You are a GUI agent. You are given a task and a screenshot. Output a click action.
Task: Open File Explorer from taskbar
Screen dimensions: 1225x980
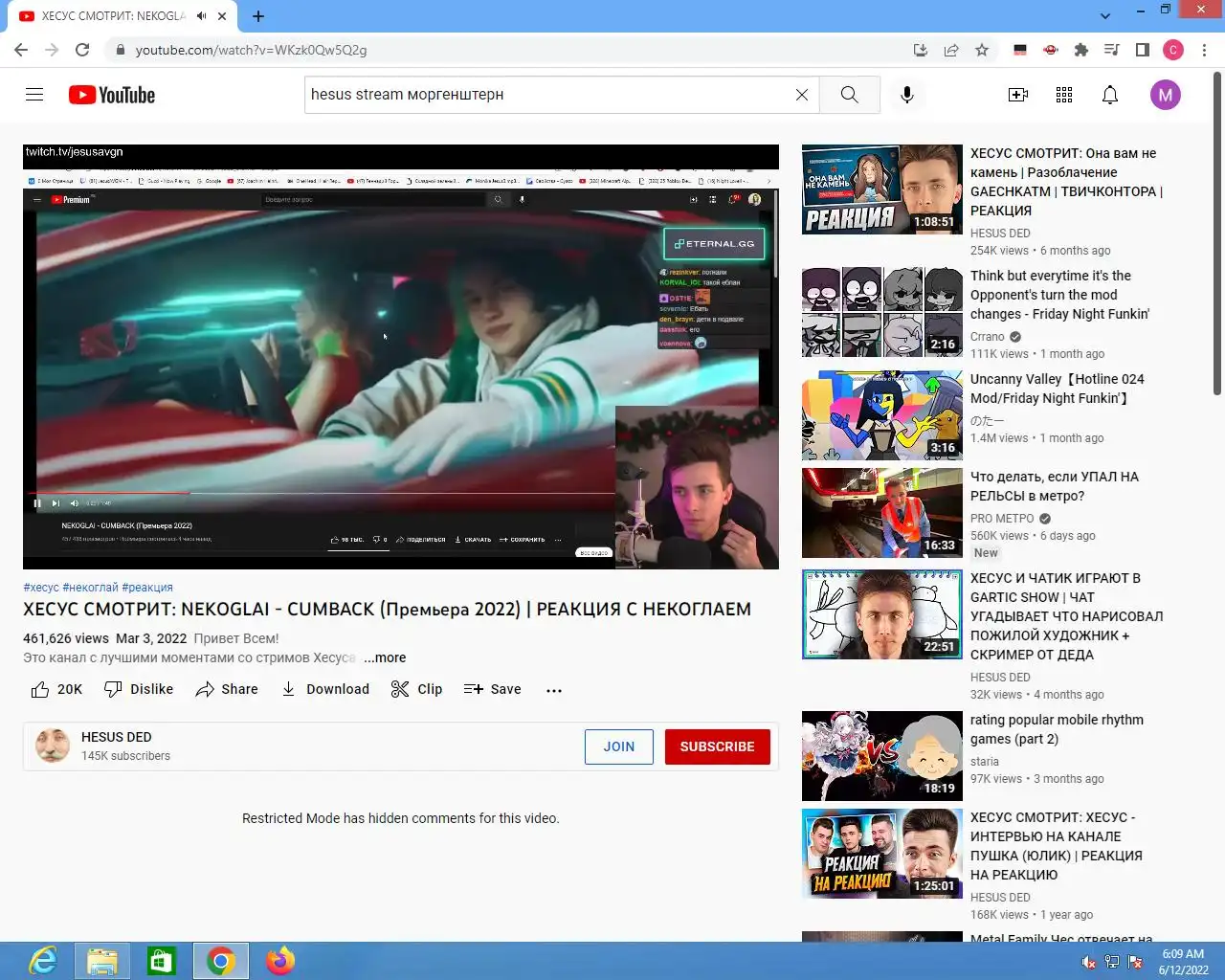pyautogui.click(x=102, y=961)
